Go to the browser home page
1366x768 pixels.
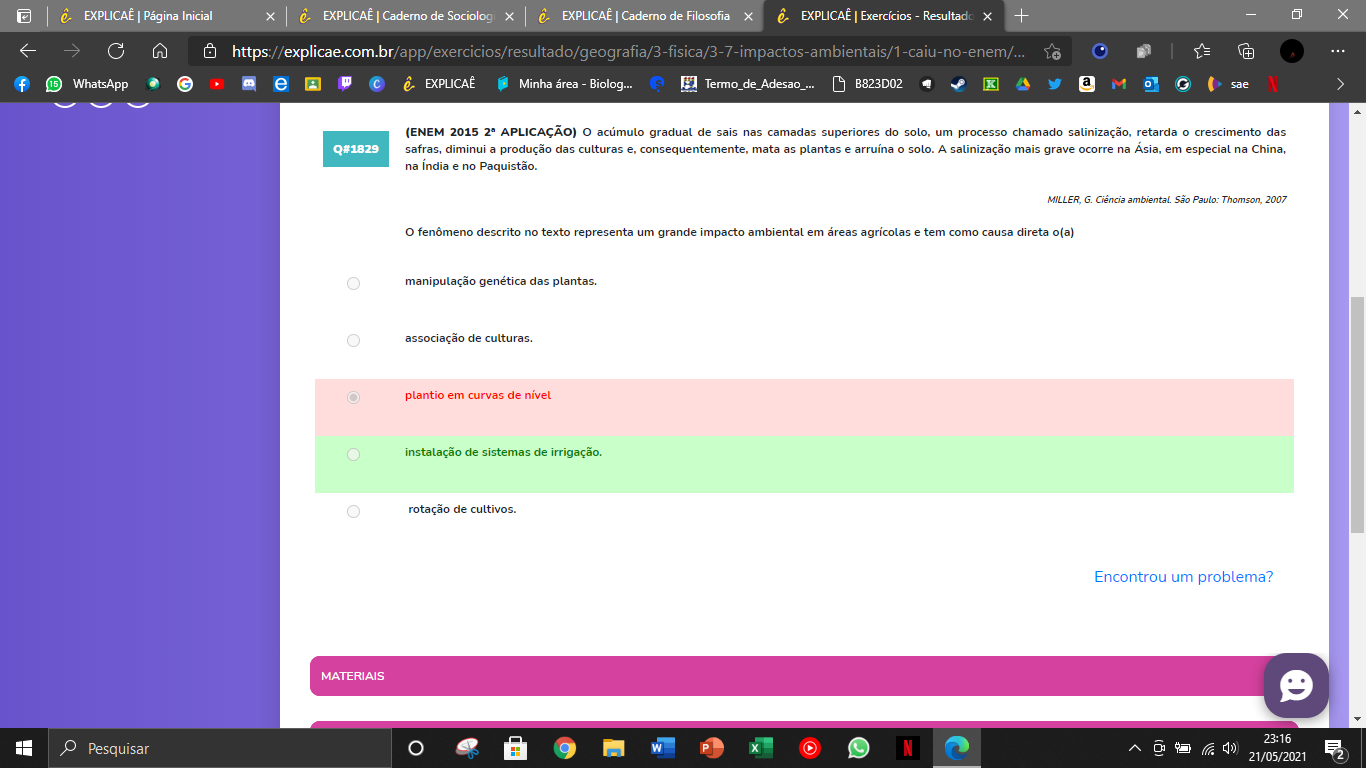point(160,51)
